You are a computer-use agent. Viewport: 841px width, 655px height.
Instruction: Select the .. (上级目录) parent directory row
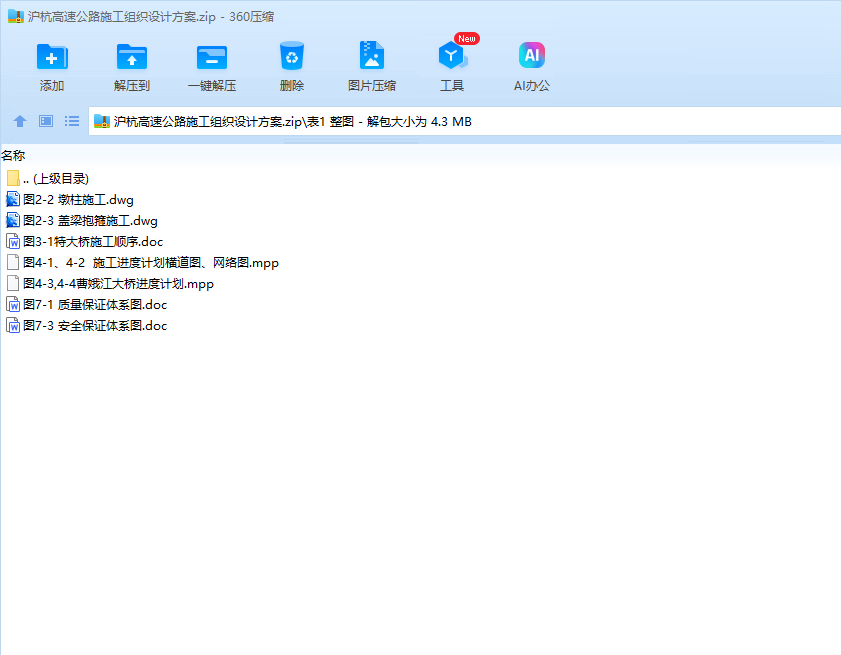48,178
